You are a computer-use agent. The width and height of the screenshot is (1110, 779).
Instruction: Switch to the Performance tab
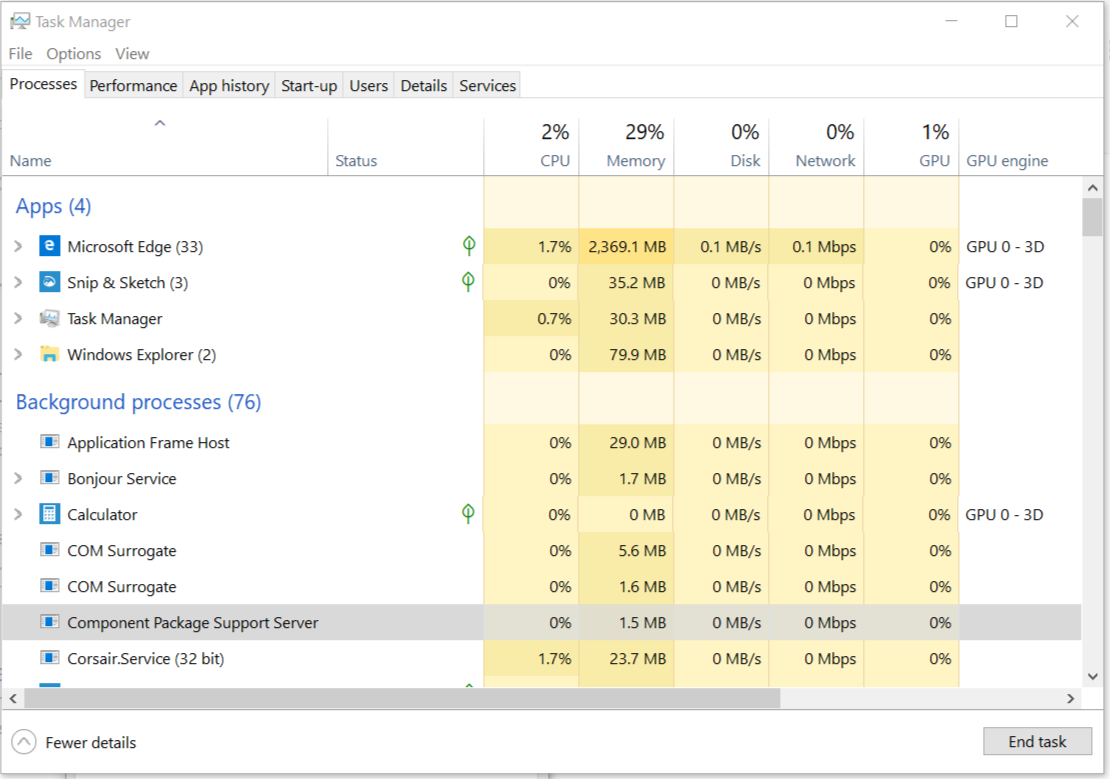coord(133,85)
